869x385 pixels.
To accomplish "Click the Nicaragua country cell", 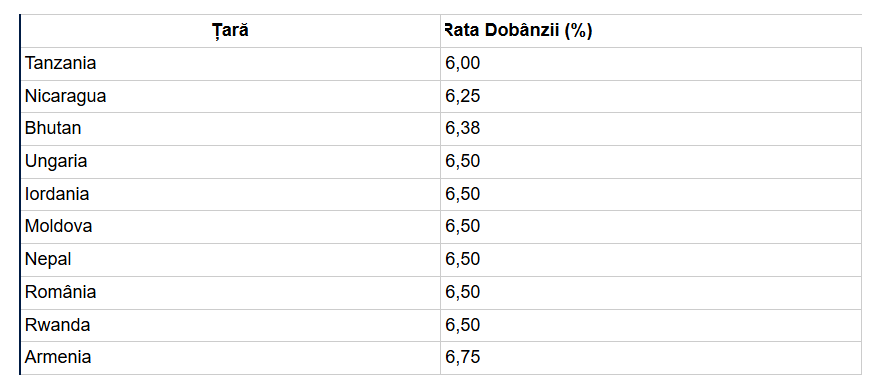I will point(231,96).
